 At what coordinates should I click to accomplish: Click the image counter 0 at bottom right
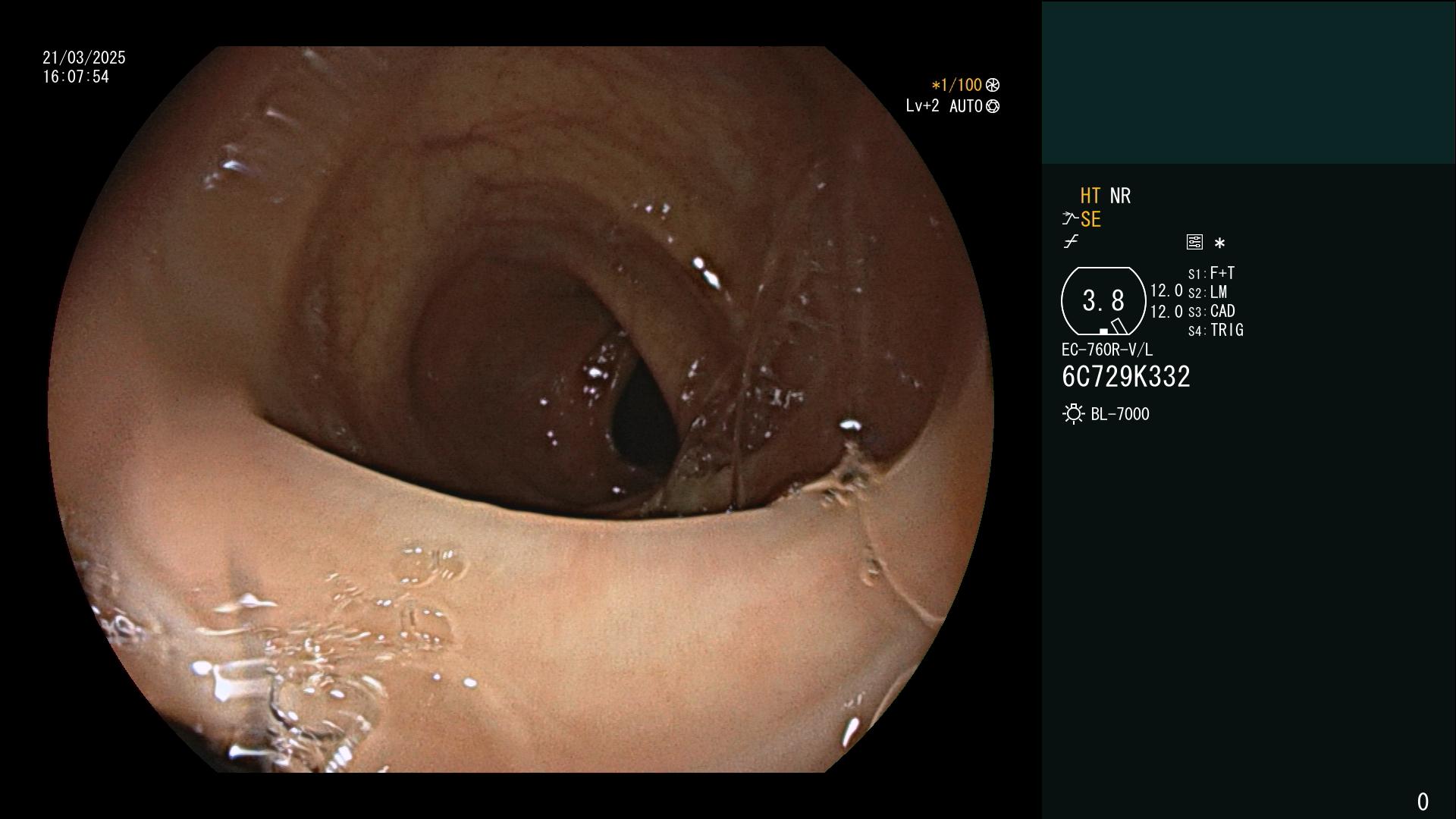(1423, 802)
